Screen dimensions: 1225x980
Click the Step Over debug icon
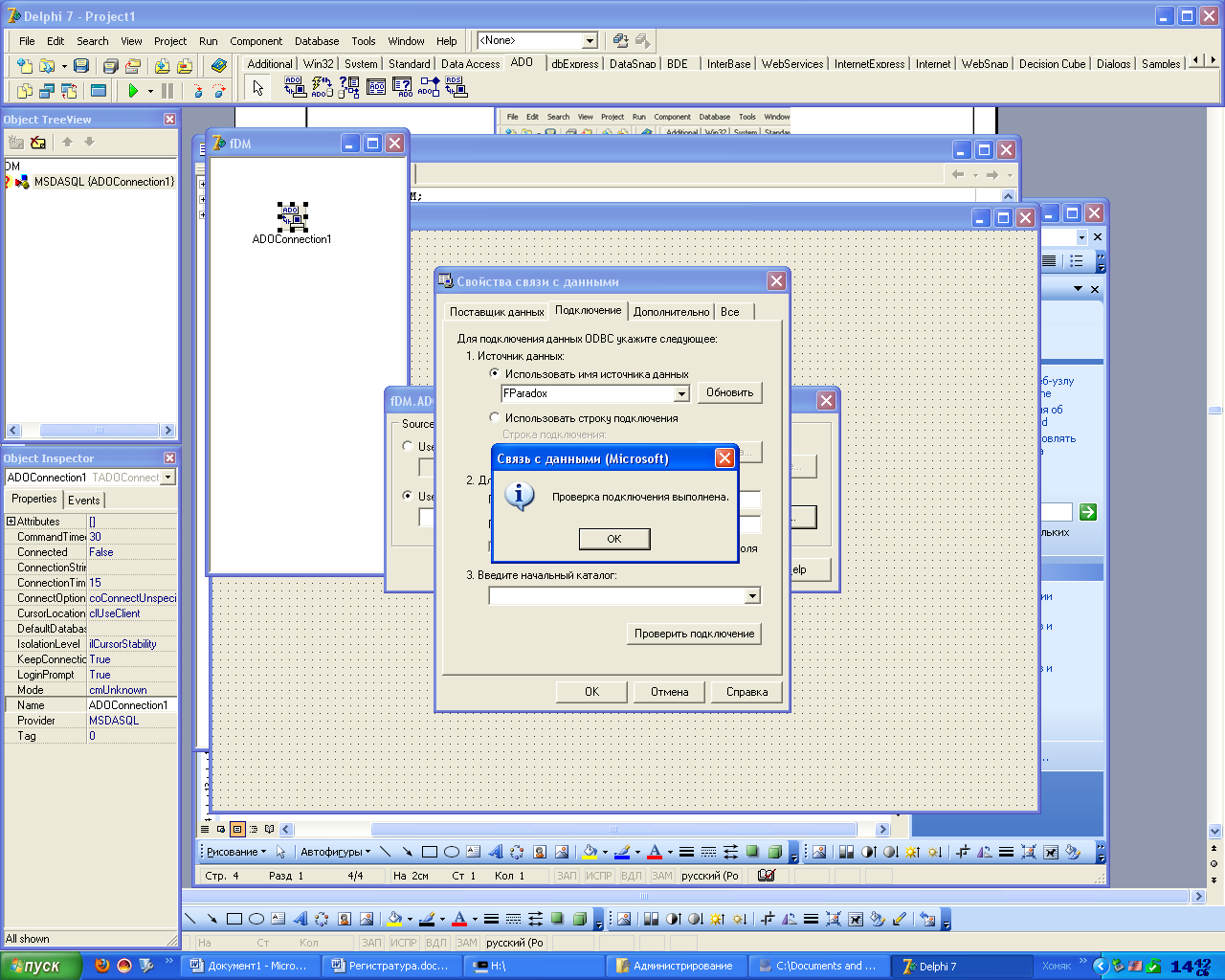(x=219, y=91)
